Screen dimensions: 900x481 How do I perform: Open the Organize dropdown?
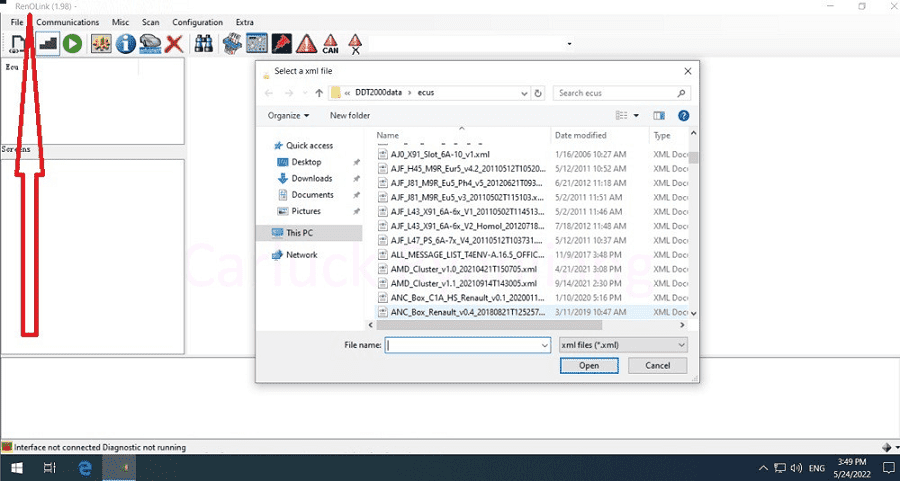288,115
